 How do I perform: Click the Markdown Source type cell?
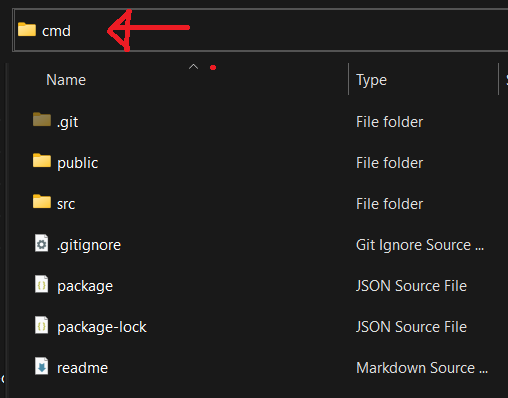[x=422, y=368]
